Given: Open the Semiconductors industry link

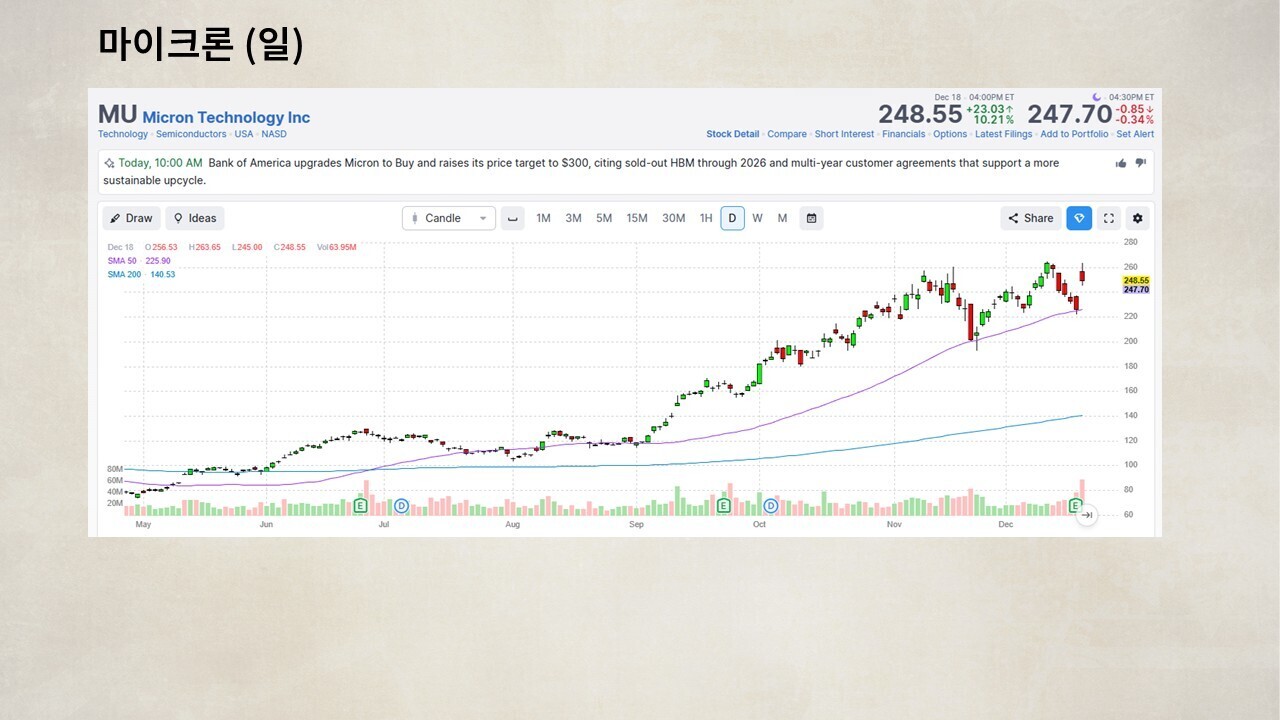Looking at the screenshot, I should (x=191, y=134).
